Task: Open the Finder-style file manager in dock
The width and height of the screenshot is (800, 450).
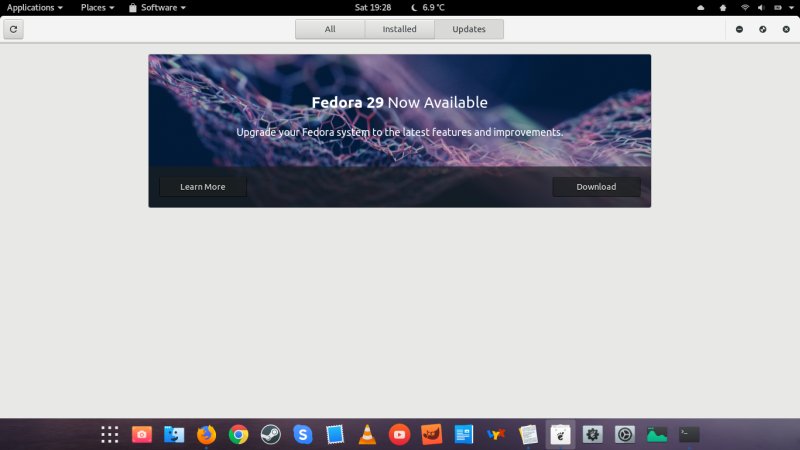Action: click(x=174, y=435)
